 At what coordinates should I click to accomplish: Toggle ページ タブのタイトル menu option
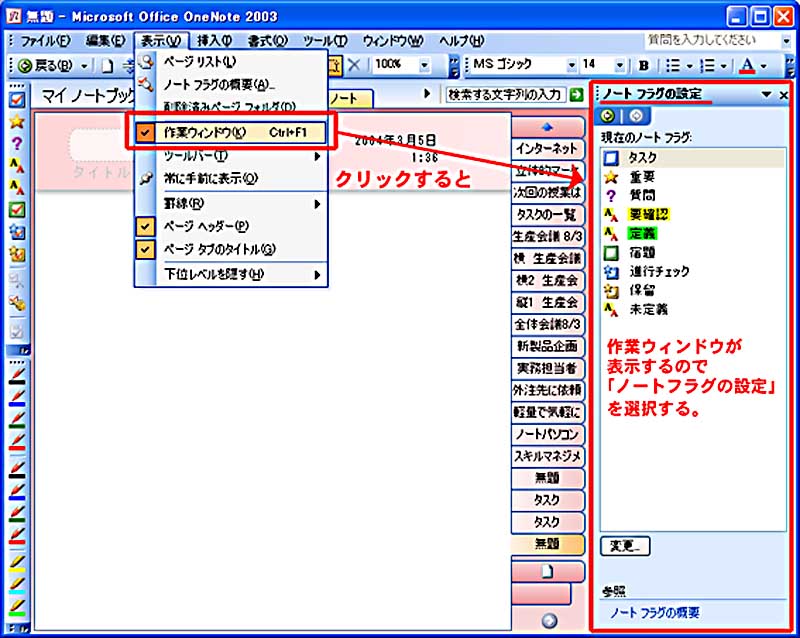click(x=230, y=250)
